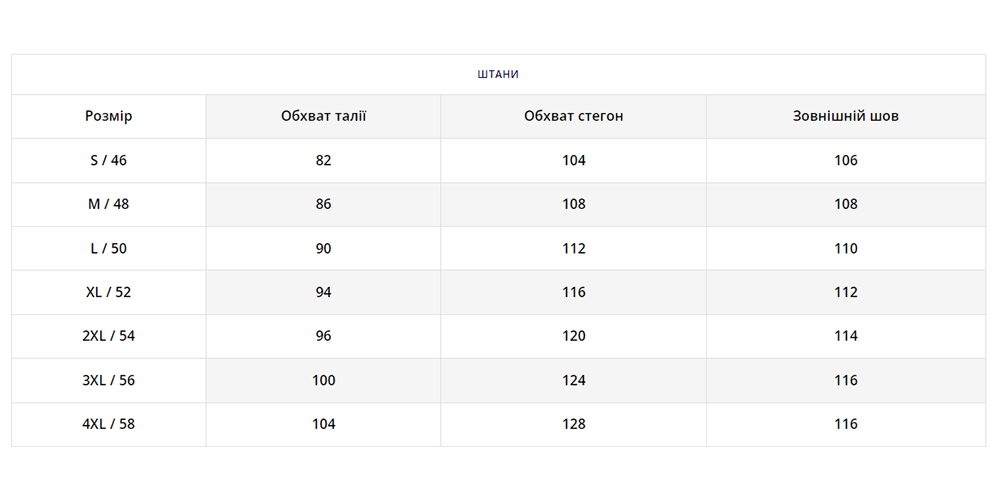This screenshot has width=1000, height=500.
Task: Select the M / 48 size row label
Action: 108,204
